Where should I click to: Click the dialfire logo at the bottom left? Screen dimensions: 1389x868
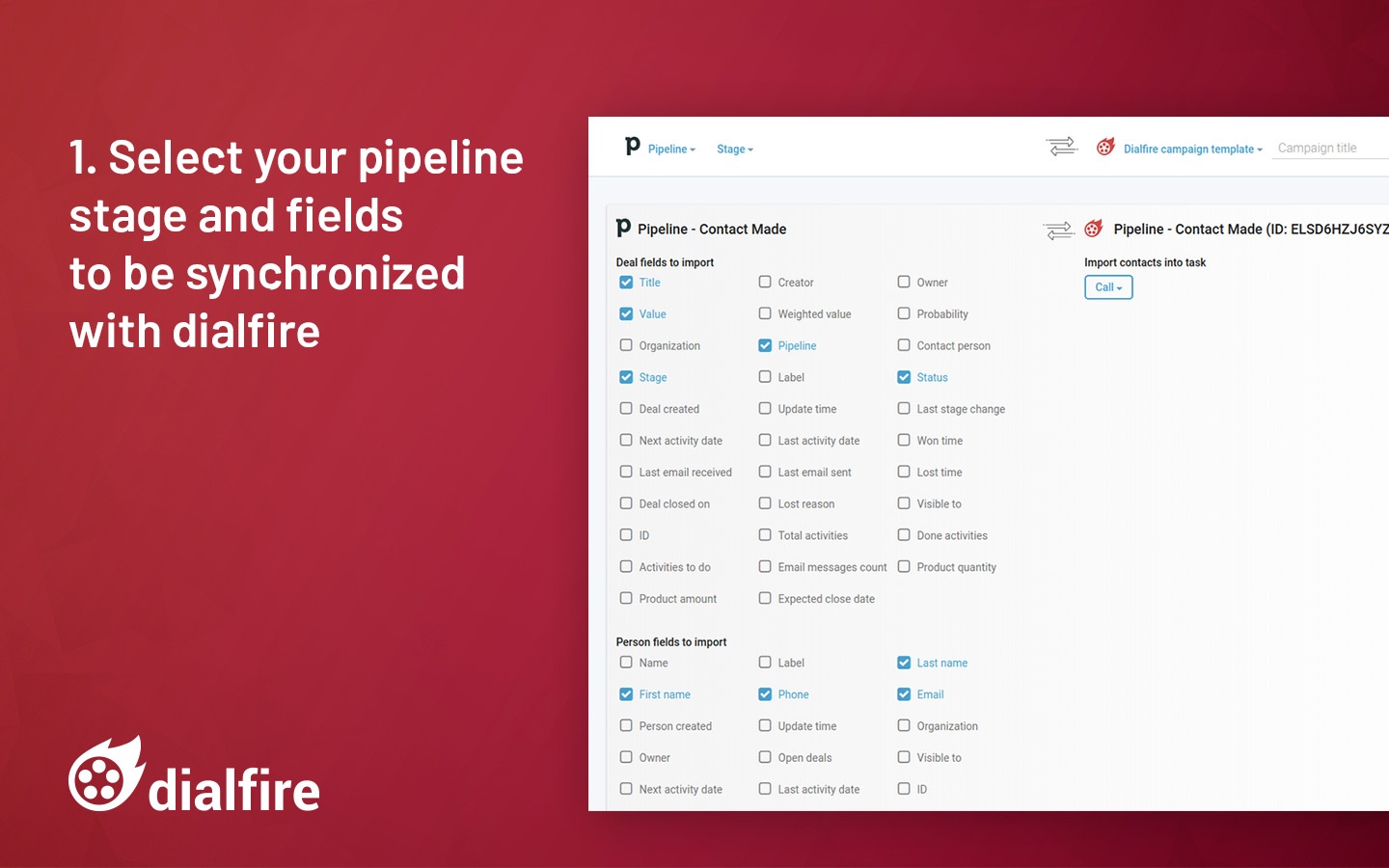tap(194, 774)
